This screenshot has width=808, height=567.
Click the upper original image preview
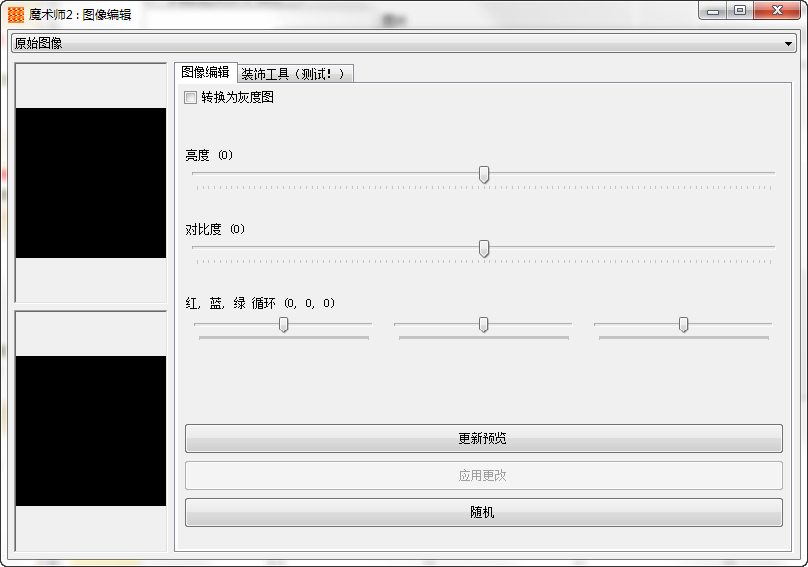(91, 183)
